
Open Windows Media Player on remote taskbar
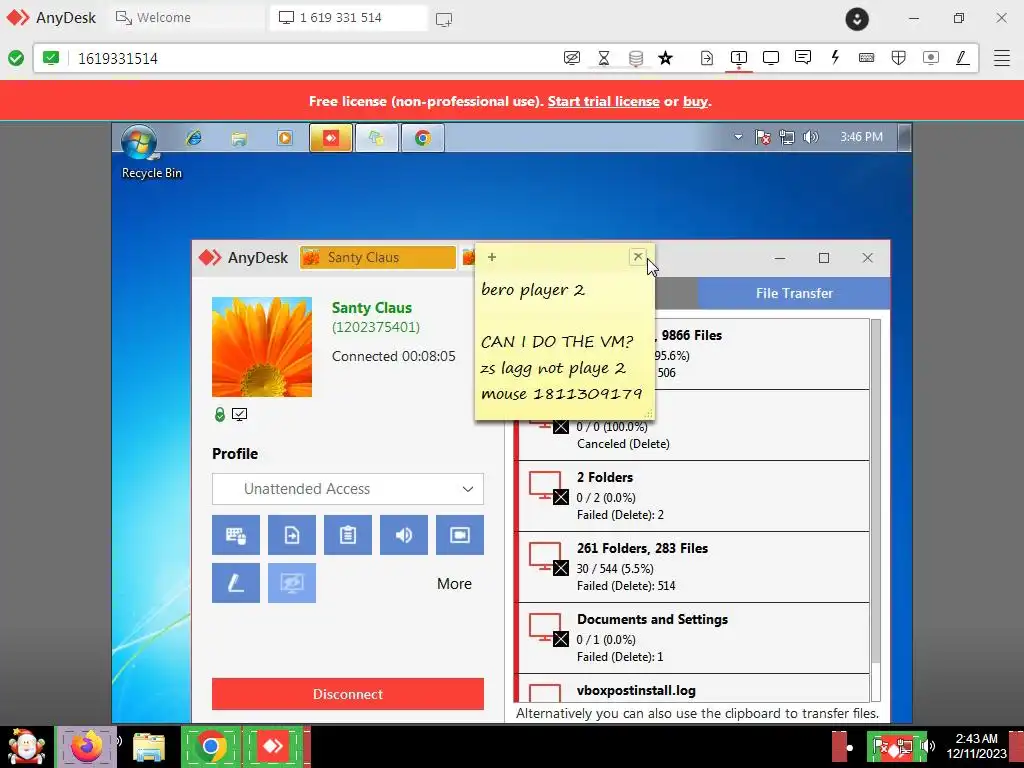(x=285, y=138)
